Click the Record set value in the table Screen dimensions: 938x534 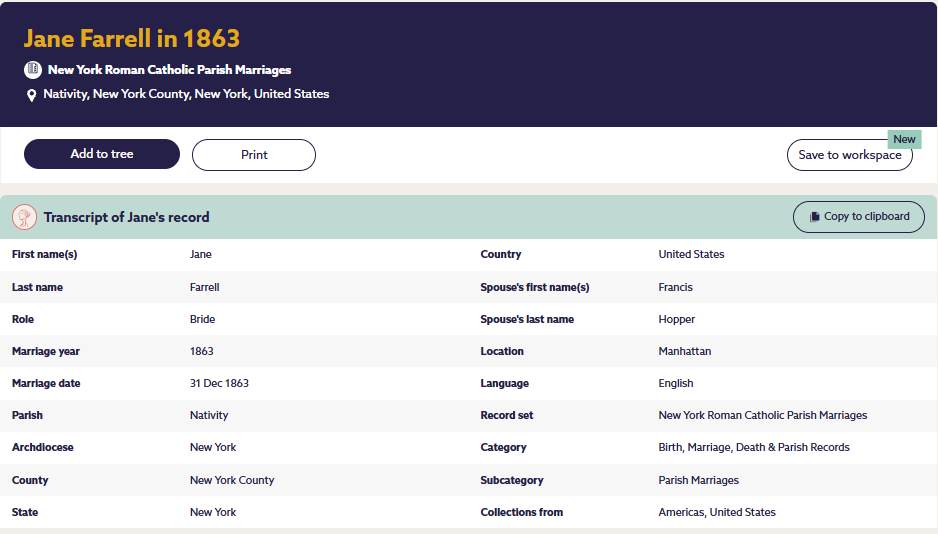point(763,415)
